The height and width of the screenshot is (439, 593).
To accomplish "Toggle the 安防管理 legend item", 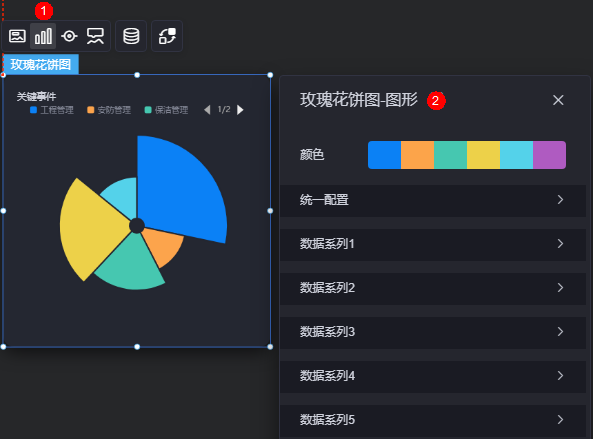I will tap(109, 110).
